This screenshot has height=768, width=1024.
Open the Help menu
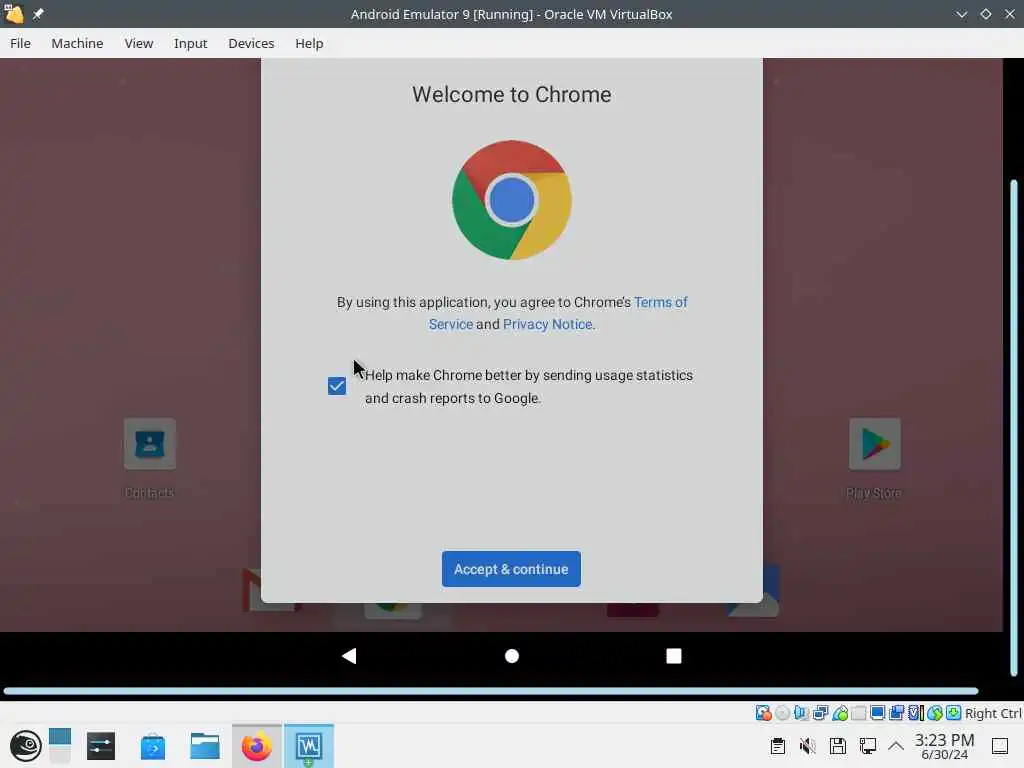click(309, 43)
